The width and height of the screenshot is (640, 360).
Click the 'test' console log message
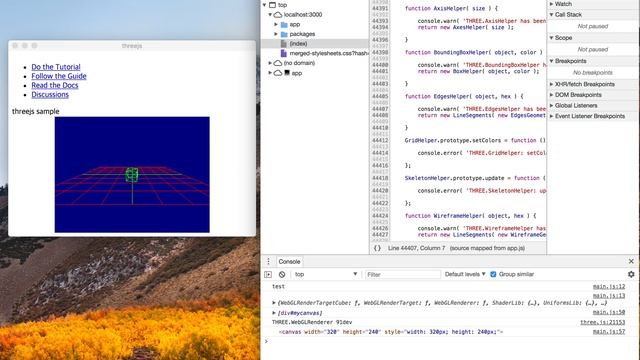click(x=278, y=287)
